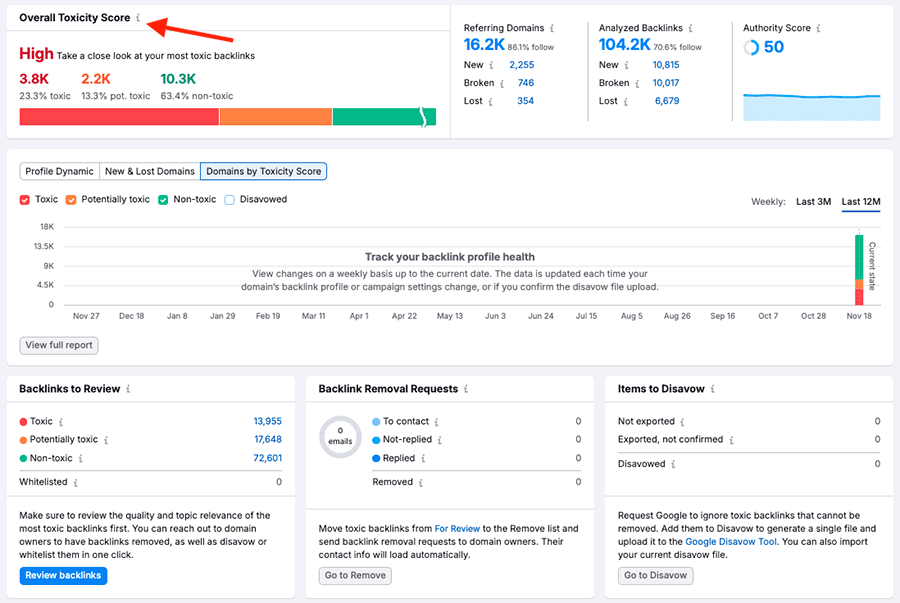Switch to the Profile Dynamic tab
This screenshot has width=900, height=603.
click(58, 171)
